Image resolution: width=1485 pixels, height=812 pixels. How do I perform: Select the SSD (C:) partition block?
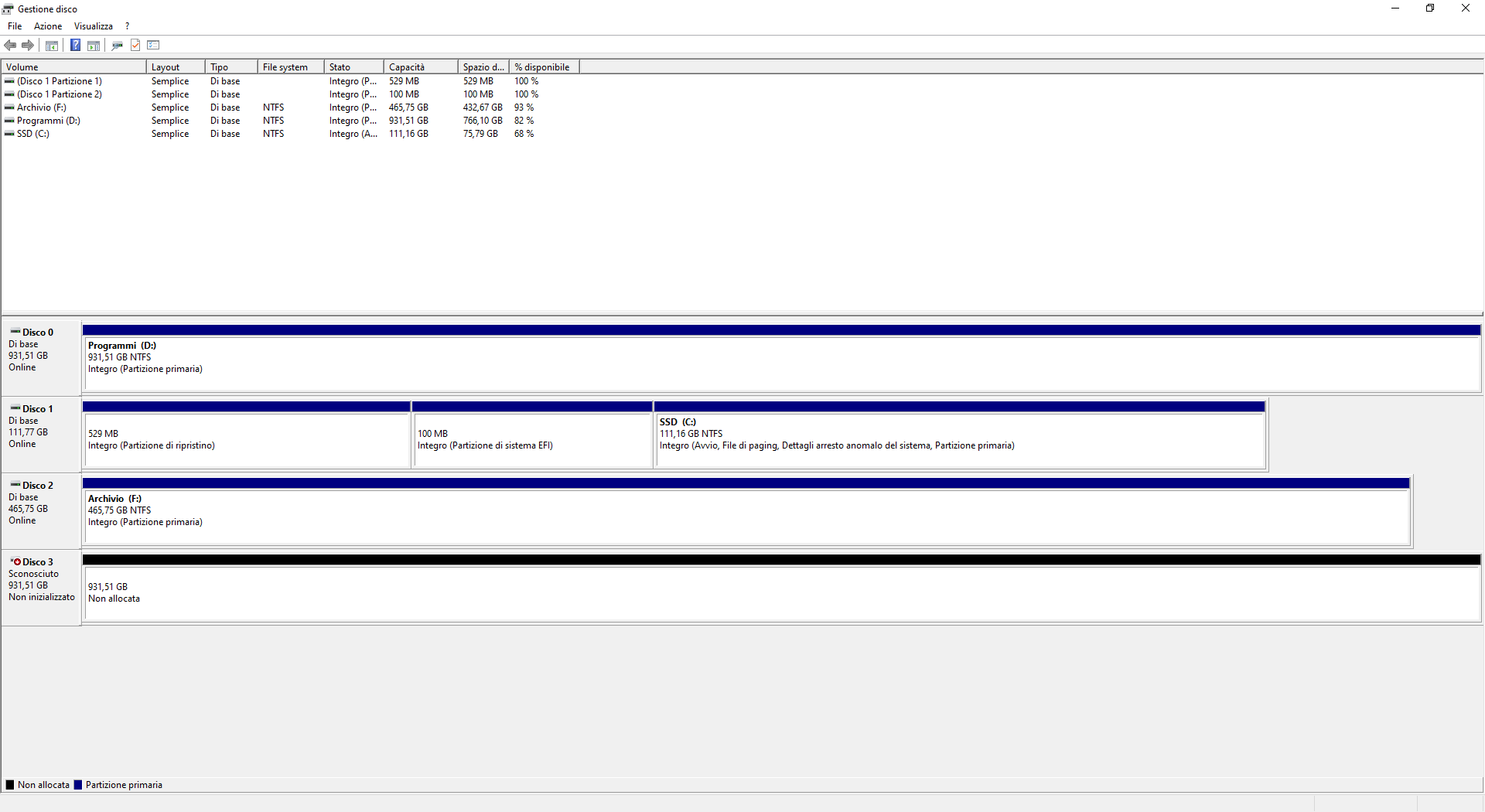[961, 435]
